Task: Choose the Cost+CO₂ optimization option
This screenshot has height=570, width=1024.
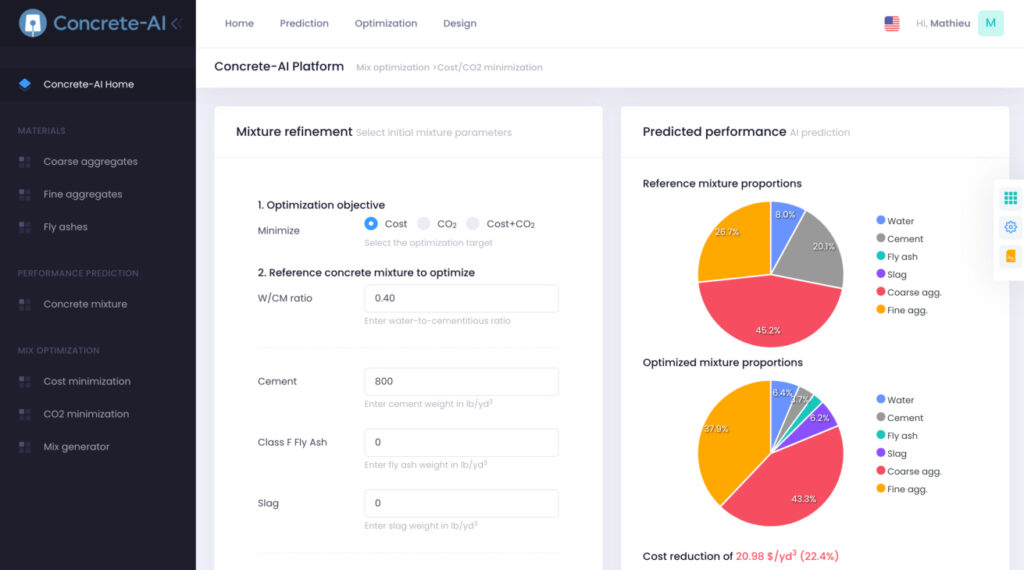Action: coord(473,224)
